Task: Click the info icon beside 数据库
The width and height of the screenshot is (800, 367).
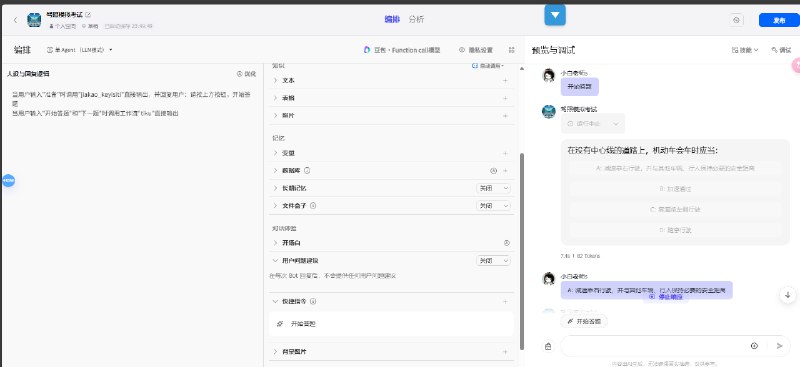Action: click(307, 170)
